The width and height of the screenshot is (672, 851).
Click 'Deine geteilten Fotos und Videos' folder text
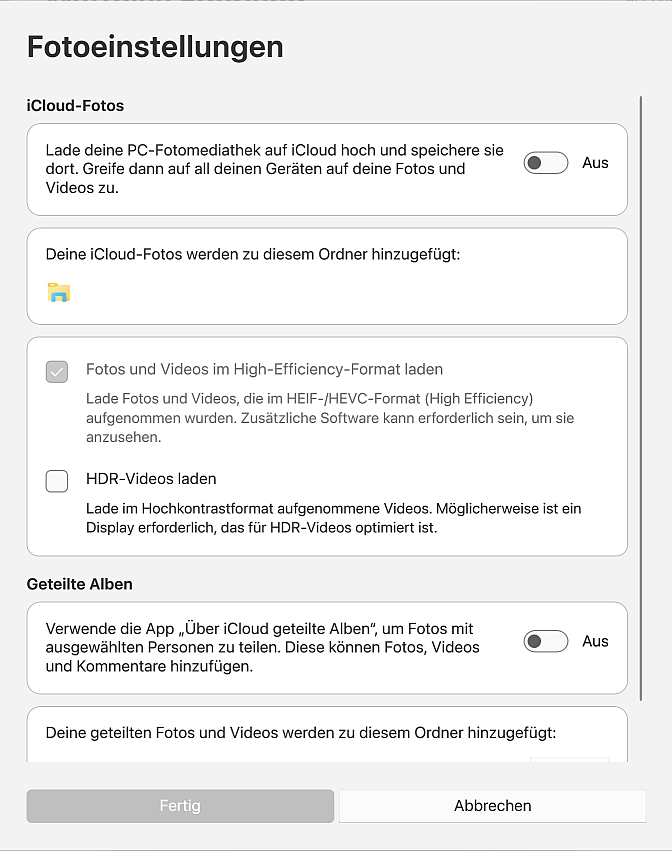point(300,733)
